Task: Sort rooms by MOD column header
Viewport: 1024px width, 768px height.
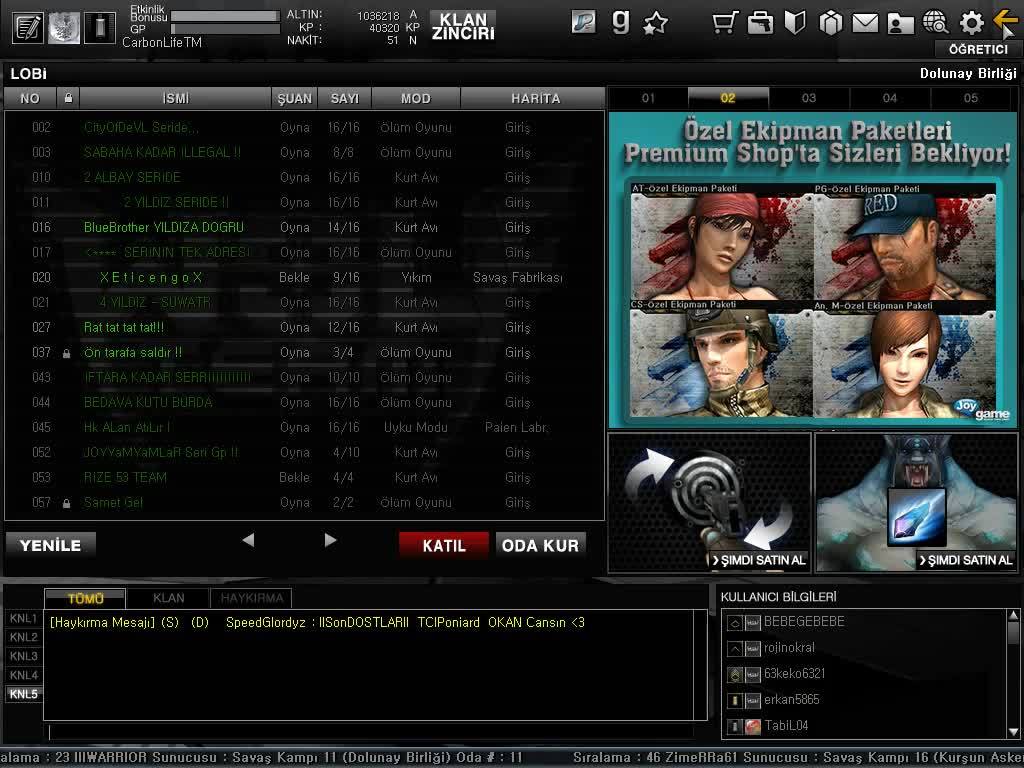Action: click(x=416, y=99)
